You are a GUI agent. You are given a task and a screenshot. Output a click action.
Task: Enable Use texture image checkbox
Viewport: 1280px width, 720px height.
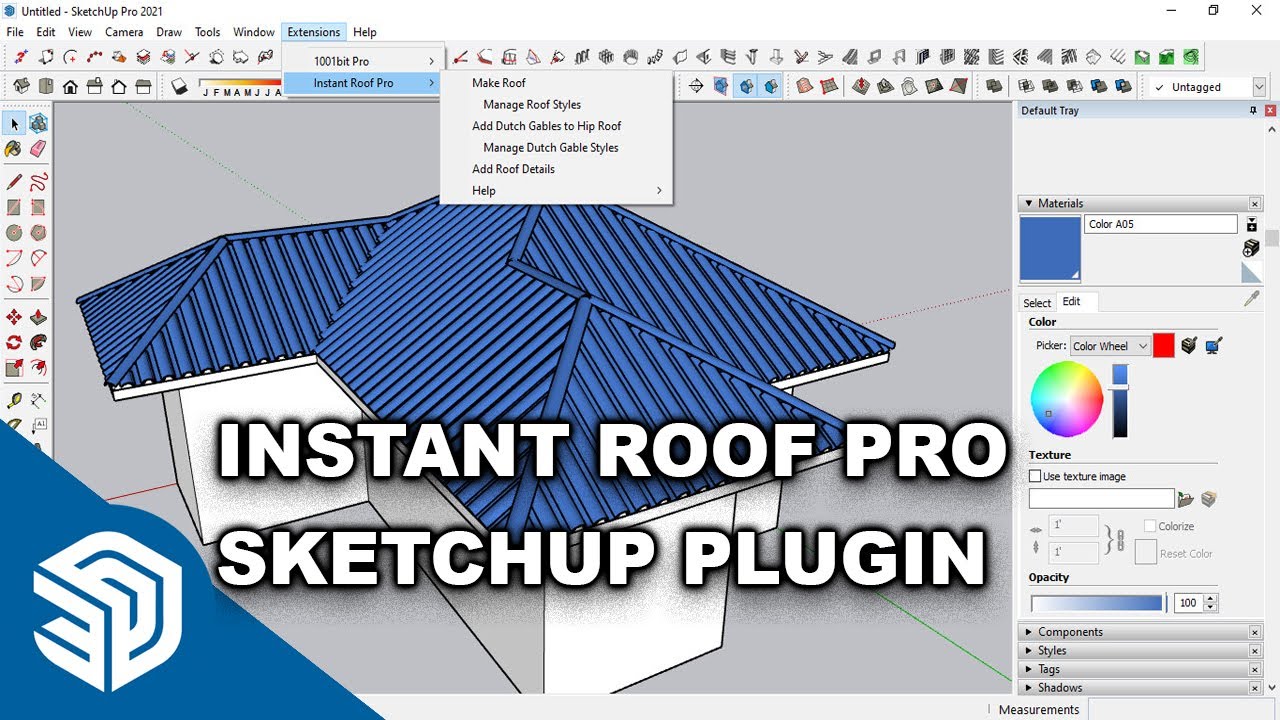click(x=1035, y=476)
